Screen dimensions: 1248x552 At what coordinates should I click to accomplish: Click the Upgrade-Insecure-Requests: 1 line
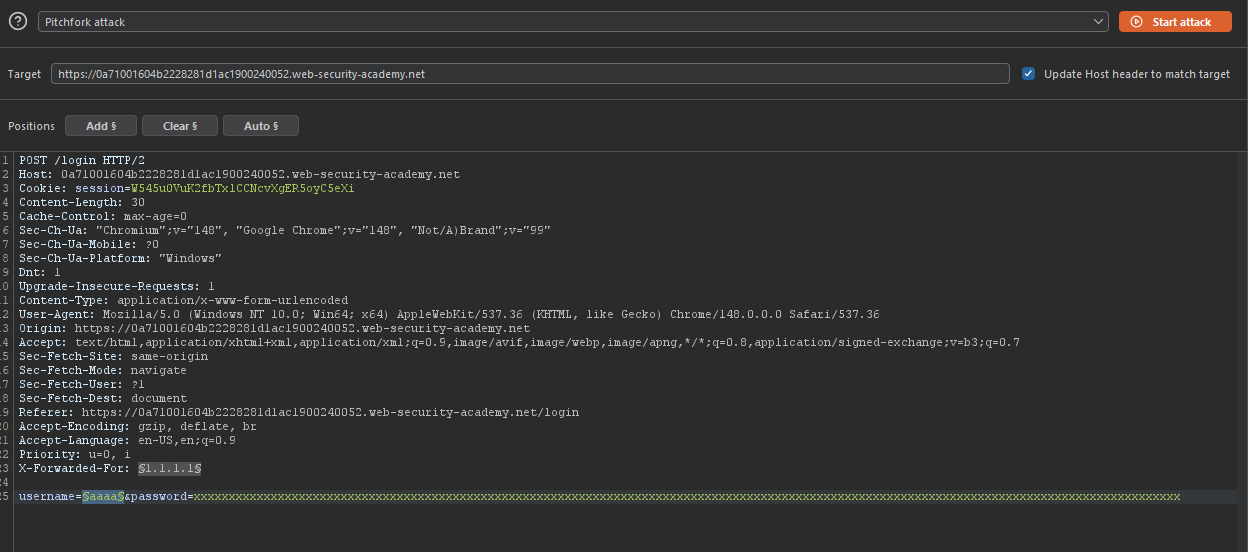[x=117, y=286]
